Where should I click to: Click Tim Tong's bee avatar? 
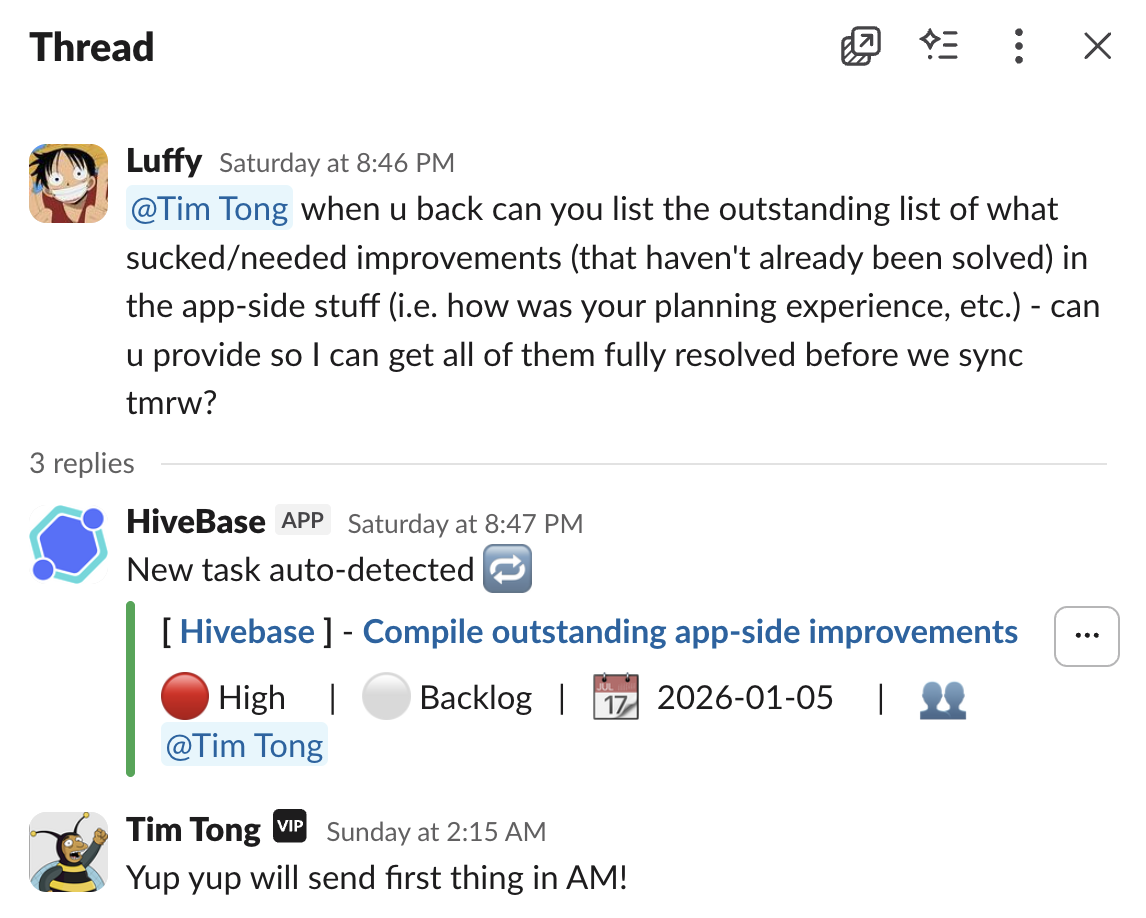coord(68,851)
